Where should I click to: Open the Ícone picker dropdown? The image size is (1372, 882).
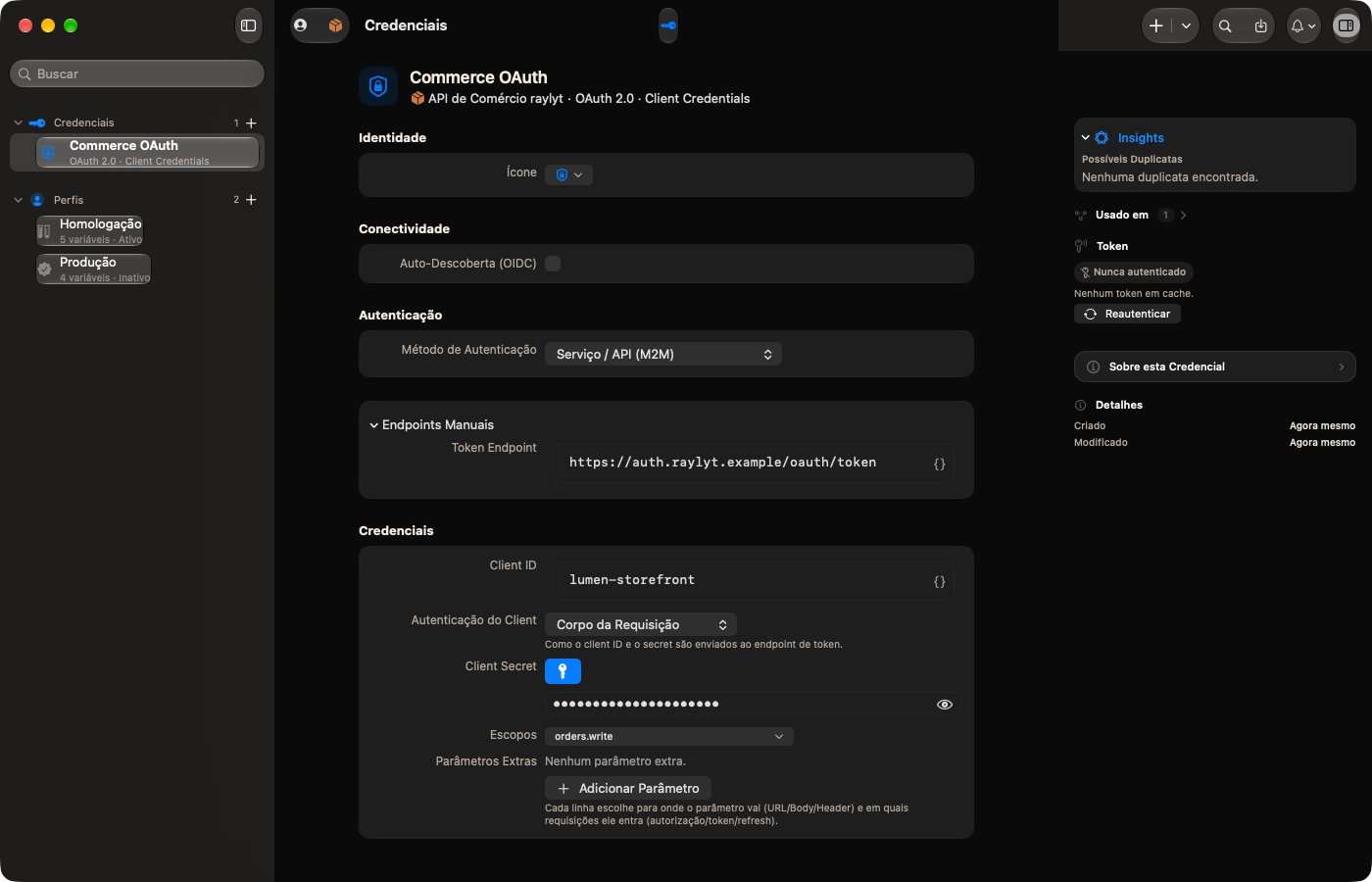tap(568, 174)
